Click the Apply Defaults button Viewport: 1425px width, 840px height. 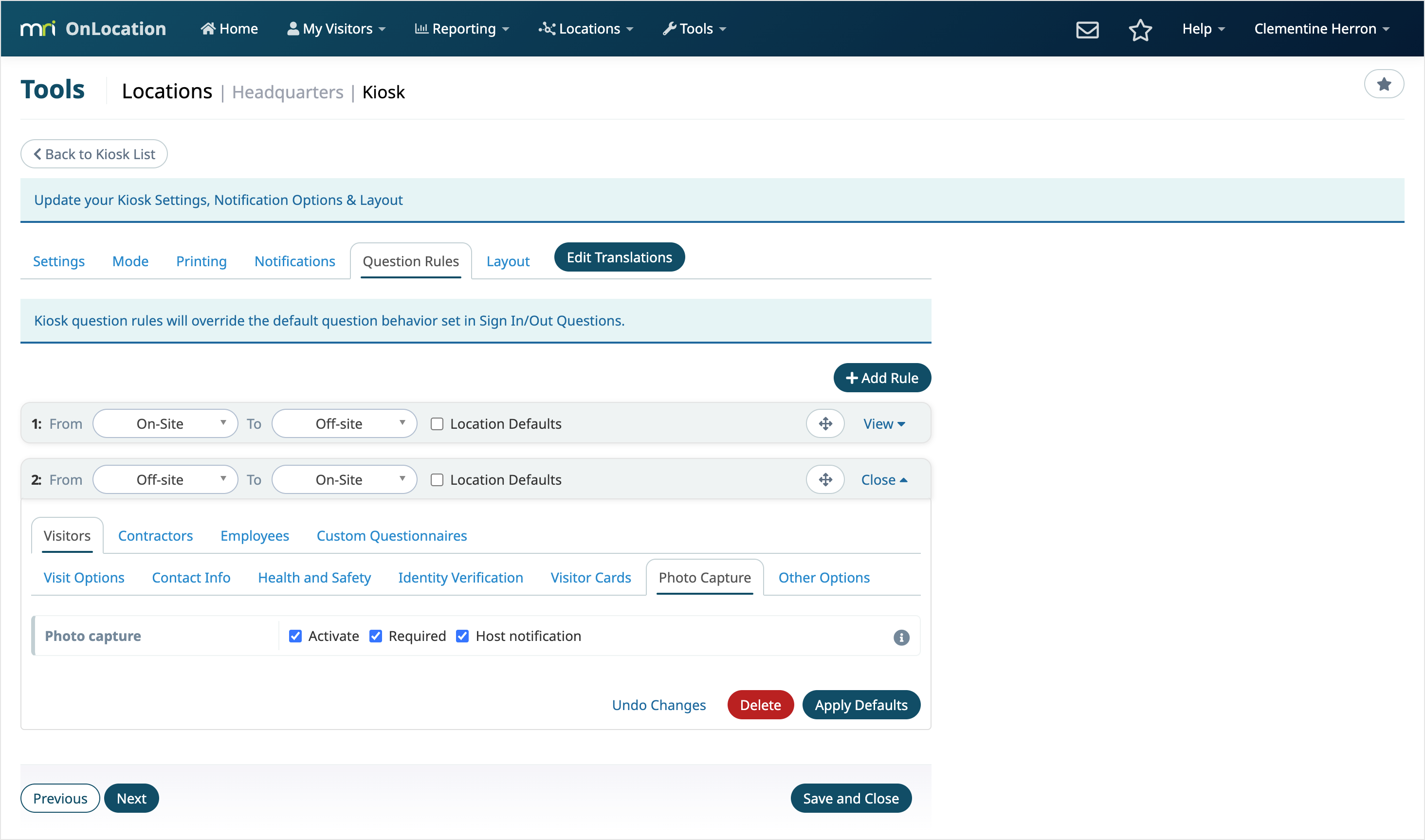[x=861, y=705]
